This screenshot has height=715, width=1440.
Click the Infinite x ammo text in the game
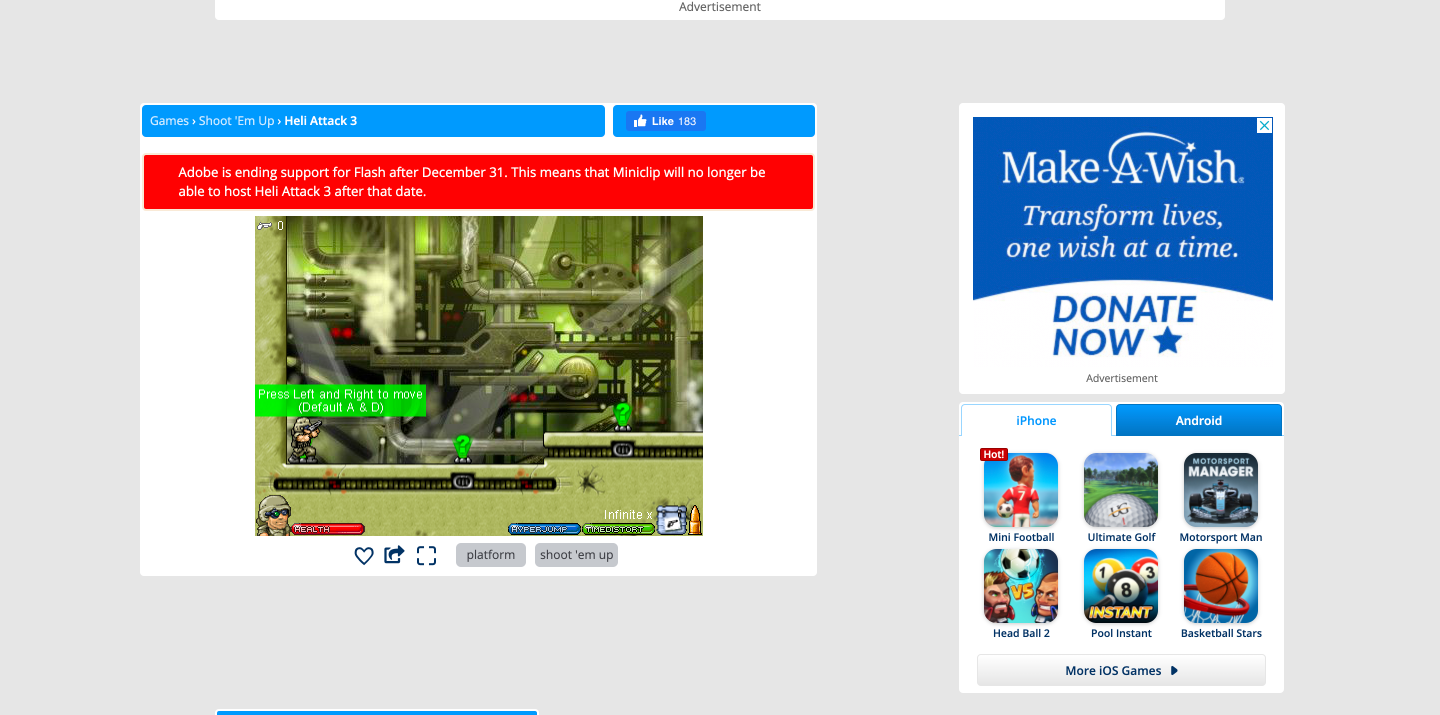pyautogui.click(x=628, y=515)
